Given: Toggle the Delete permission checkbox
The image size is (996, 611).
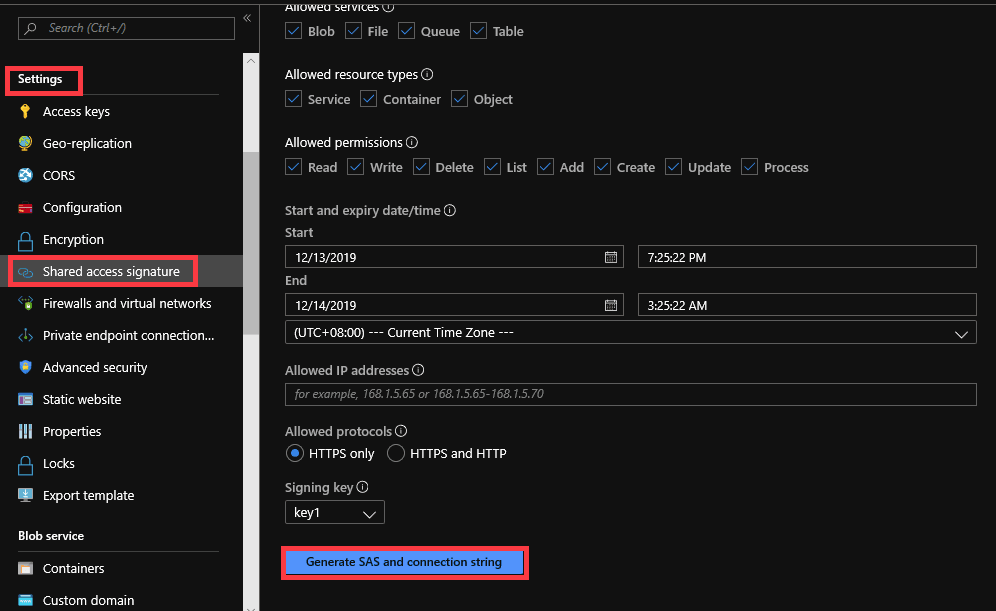Looking at the screenshot, I should (422, 167).
